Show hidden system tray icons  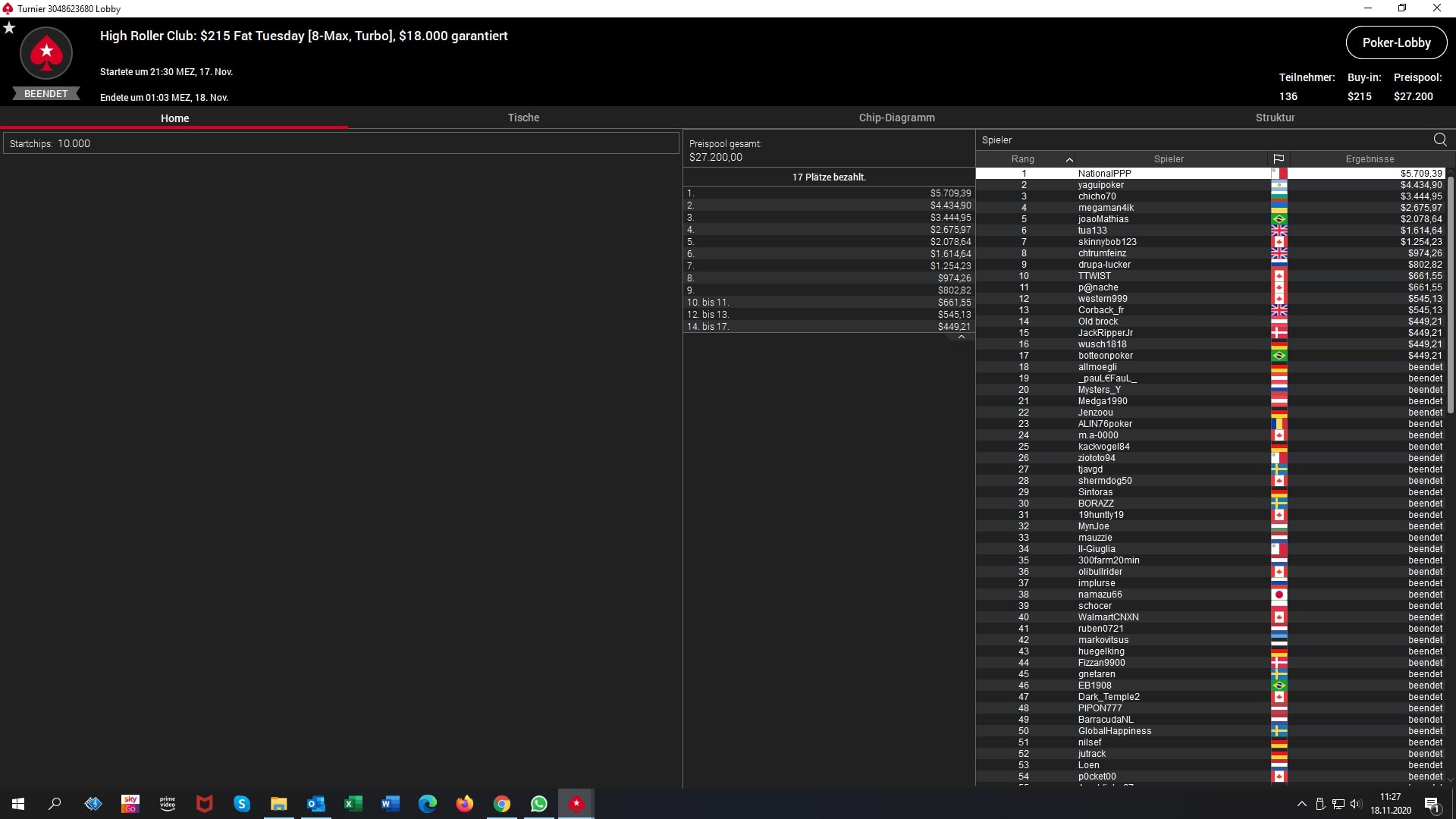[1302, 804]
